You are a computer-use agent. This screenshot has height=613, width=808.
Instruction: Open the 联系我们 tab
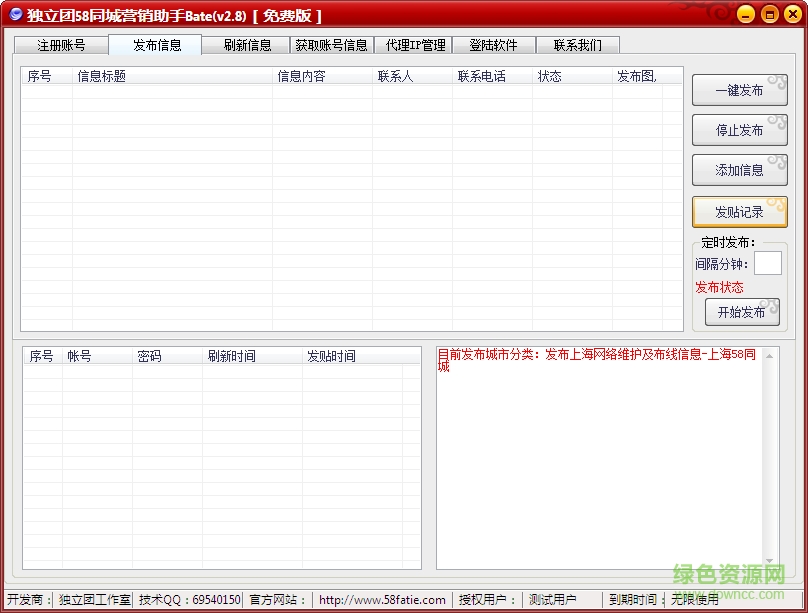click(x=578, y=44)
